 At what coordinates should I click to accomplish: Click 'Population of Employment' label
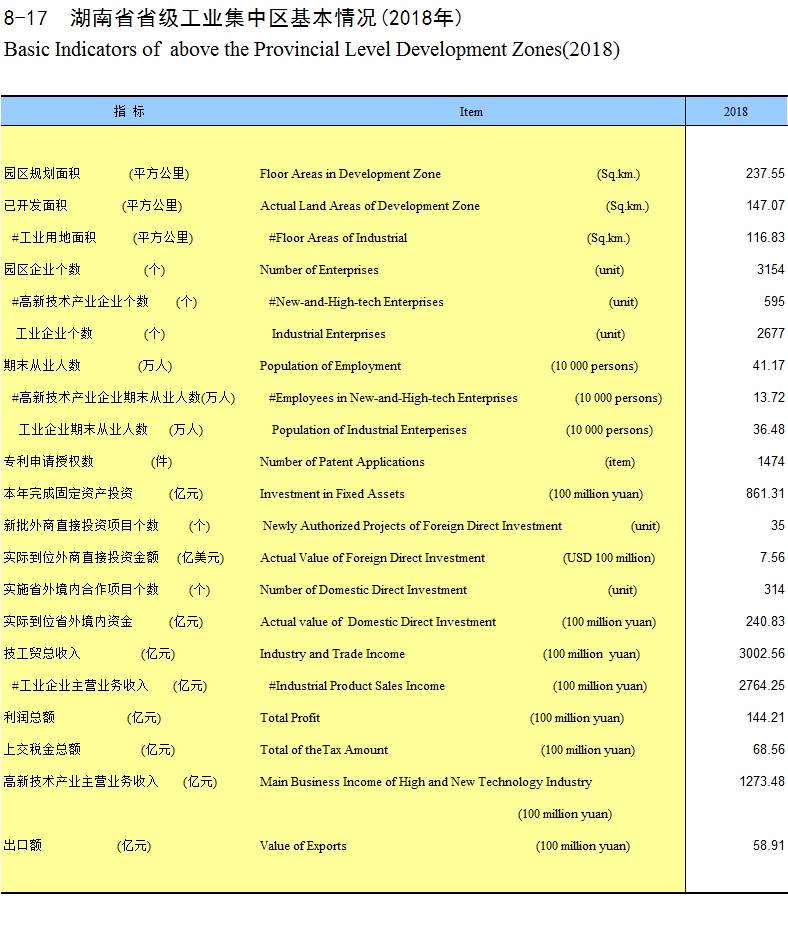point(330,366)
